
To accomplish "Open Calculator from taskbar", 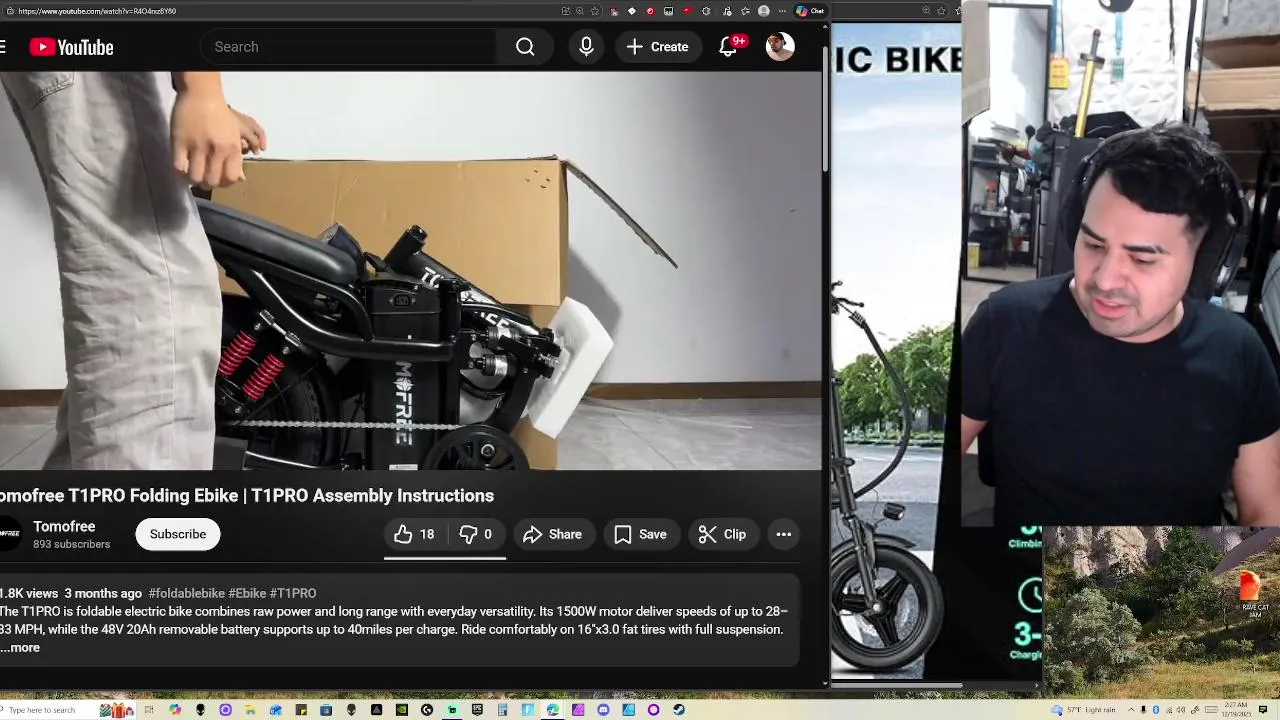I will pos(502,710).
